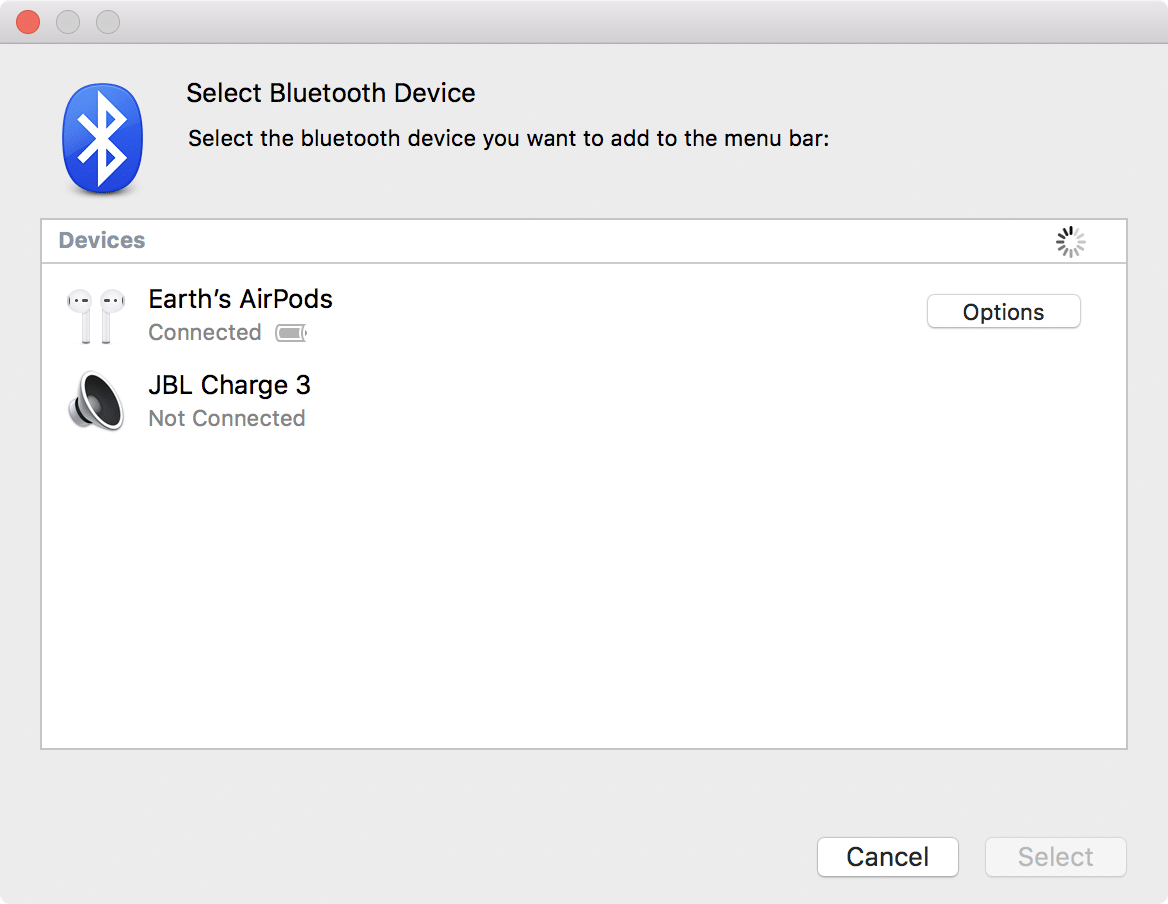This screenshot has height=904, width=1168.
Task: Click the AirPods device icon
Action: [95, 316]
